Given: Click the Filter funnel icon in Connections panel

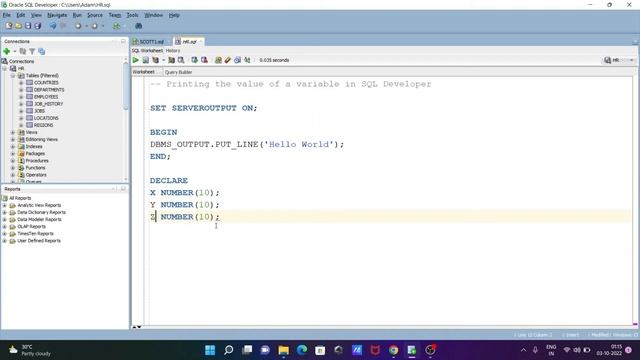Looking at the screenshot, I should 32,51.
